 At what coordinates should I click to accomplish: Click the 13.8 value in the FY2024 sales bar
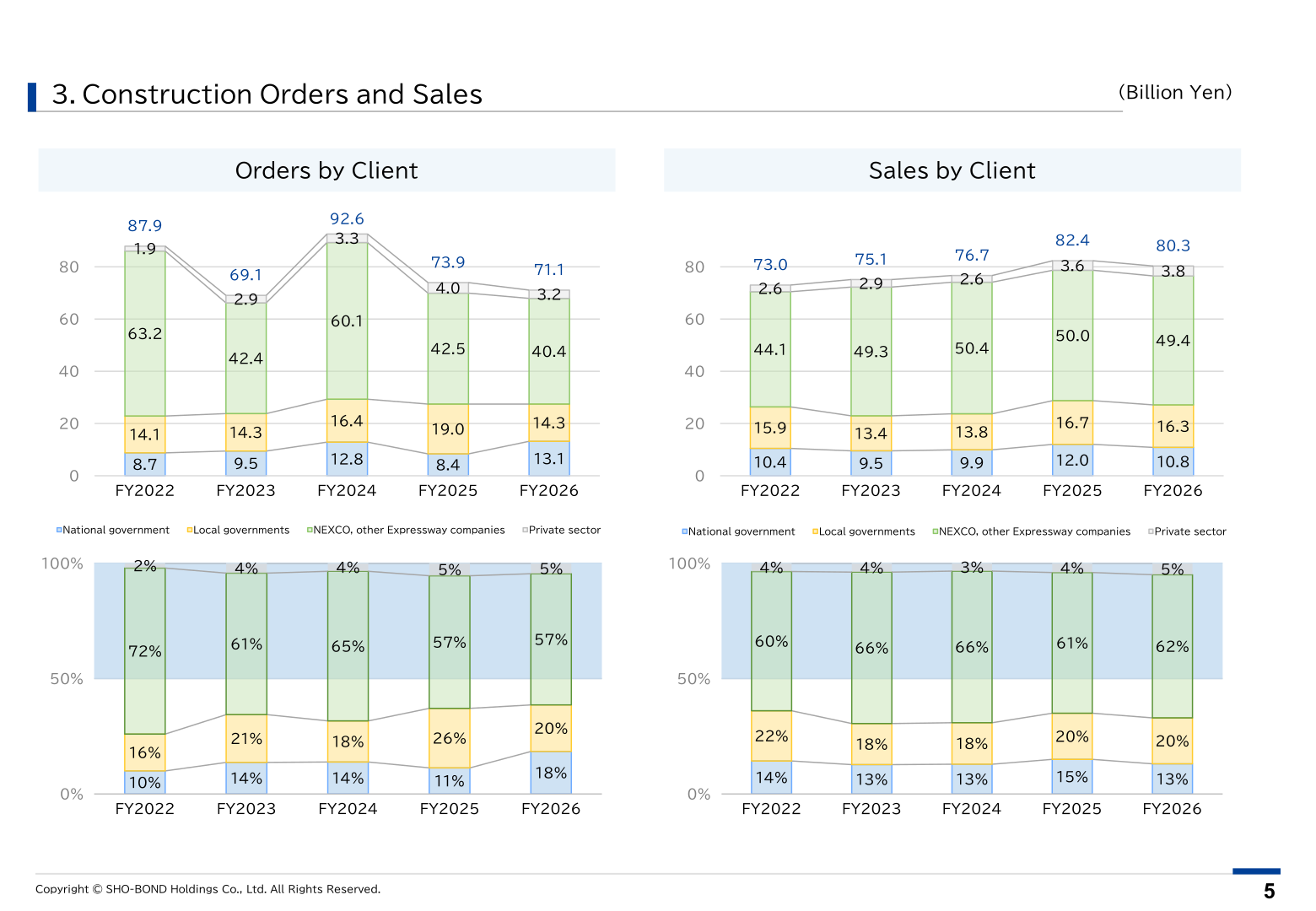[x=972, y=433]
